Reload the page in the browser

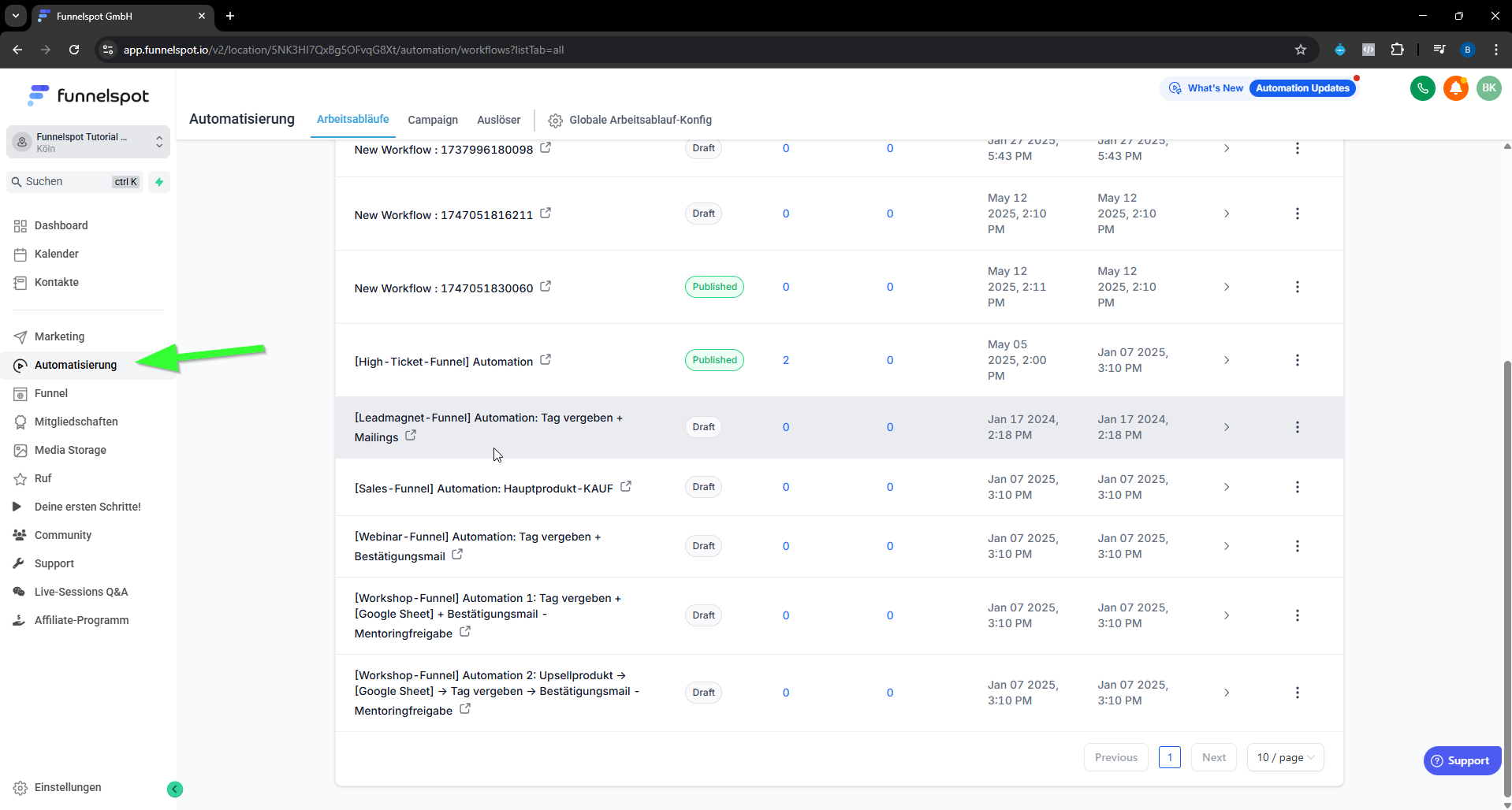pos(74,50)
